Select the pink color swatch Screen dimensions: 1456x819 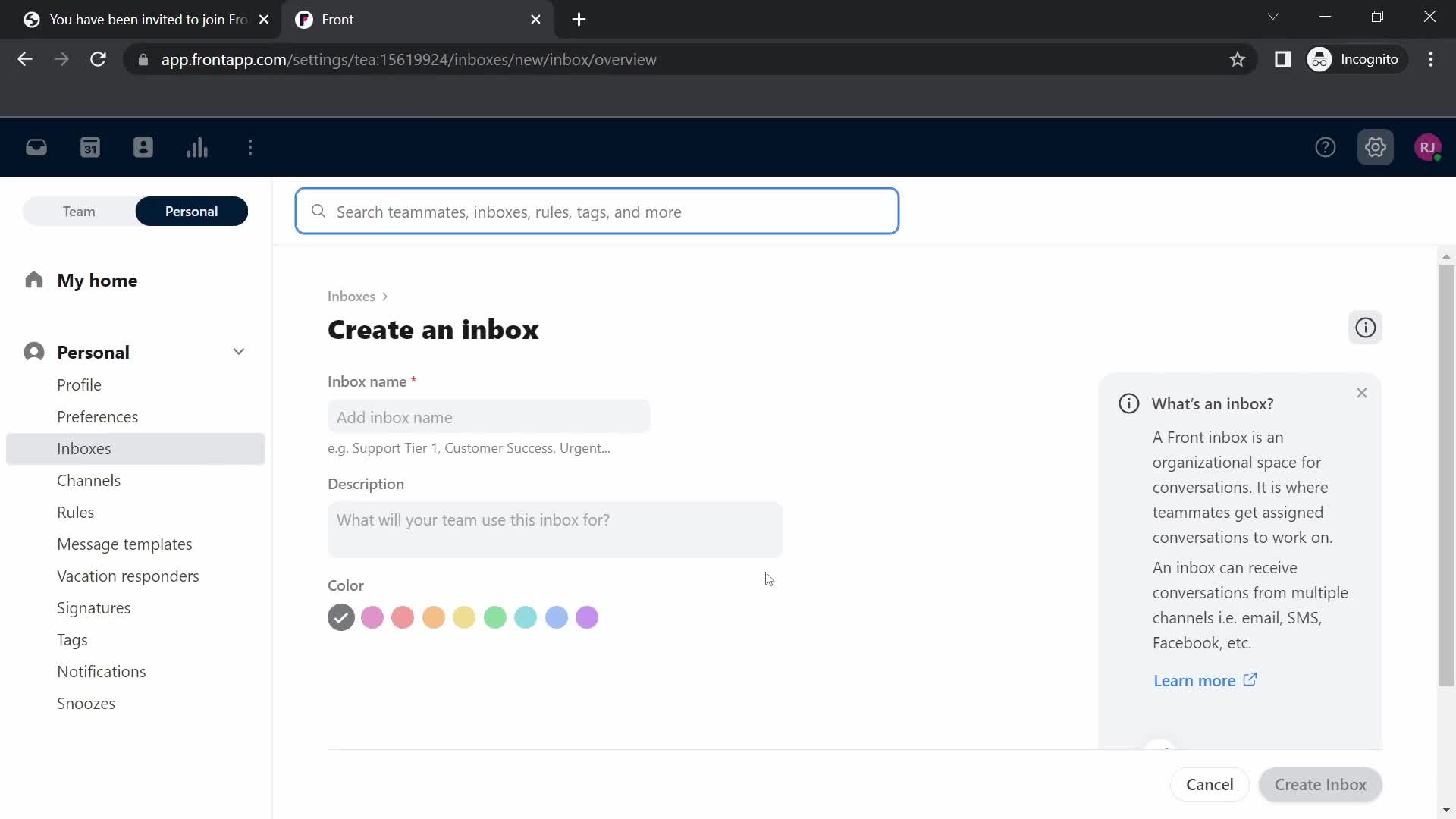pyautogui.click(x=372, y=617)
